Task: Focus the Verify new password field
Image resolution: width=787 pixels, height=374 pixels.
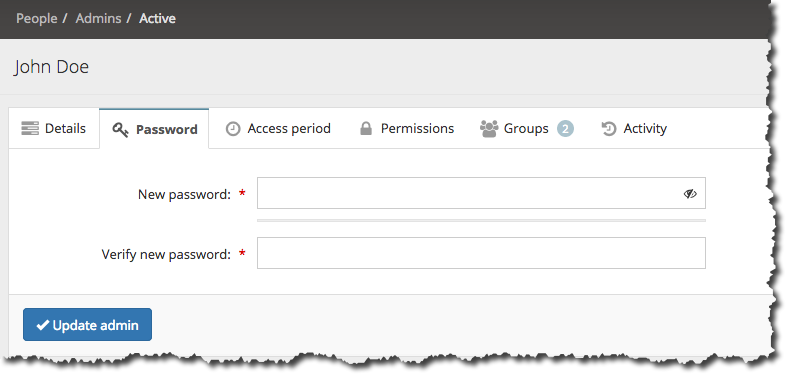Action: tap(481, 253)
